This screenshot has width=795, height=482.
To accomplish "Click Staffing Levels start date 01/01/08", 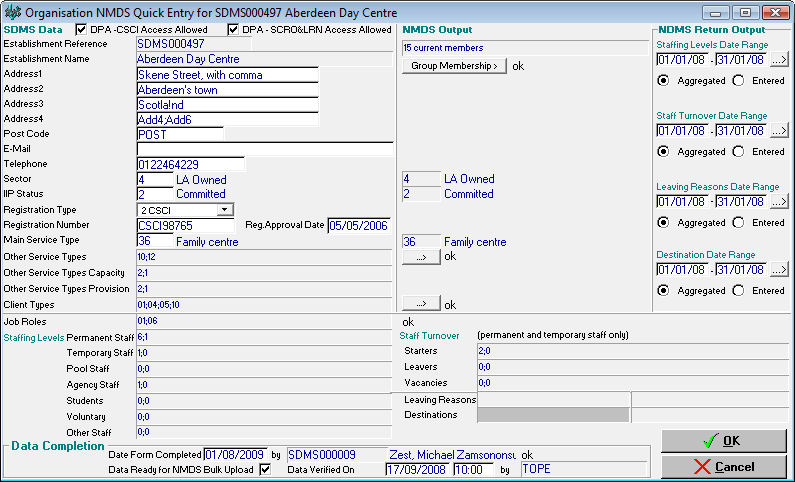I will point(682,60).
